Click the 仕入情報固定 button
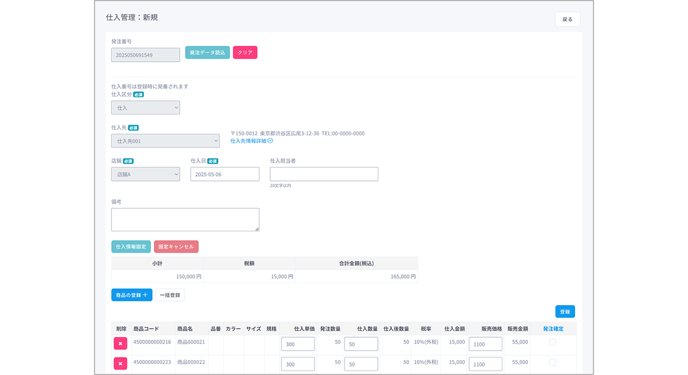 click(131, 246)
